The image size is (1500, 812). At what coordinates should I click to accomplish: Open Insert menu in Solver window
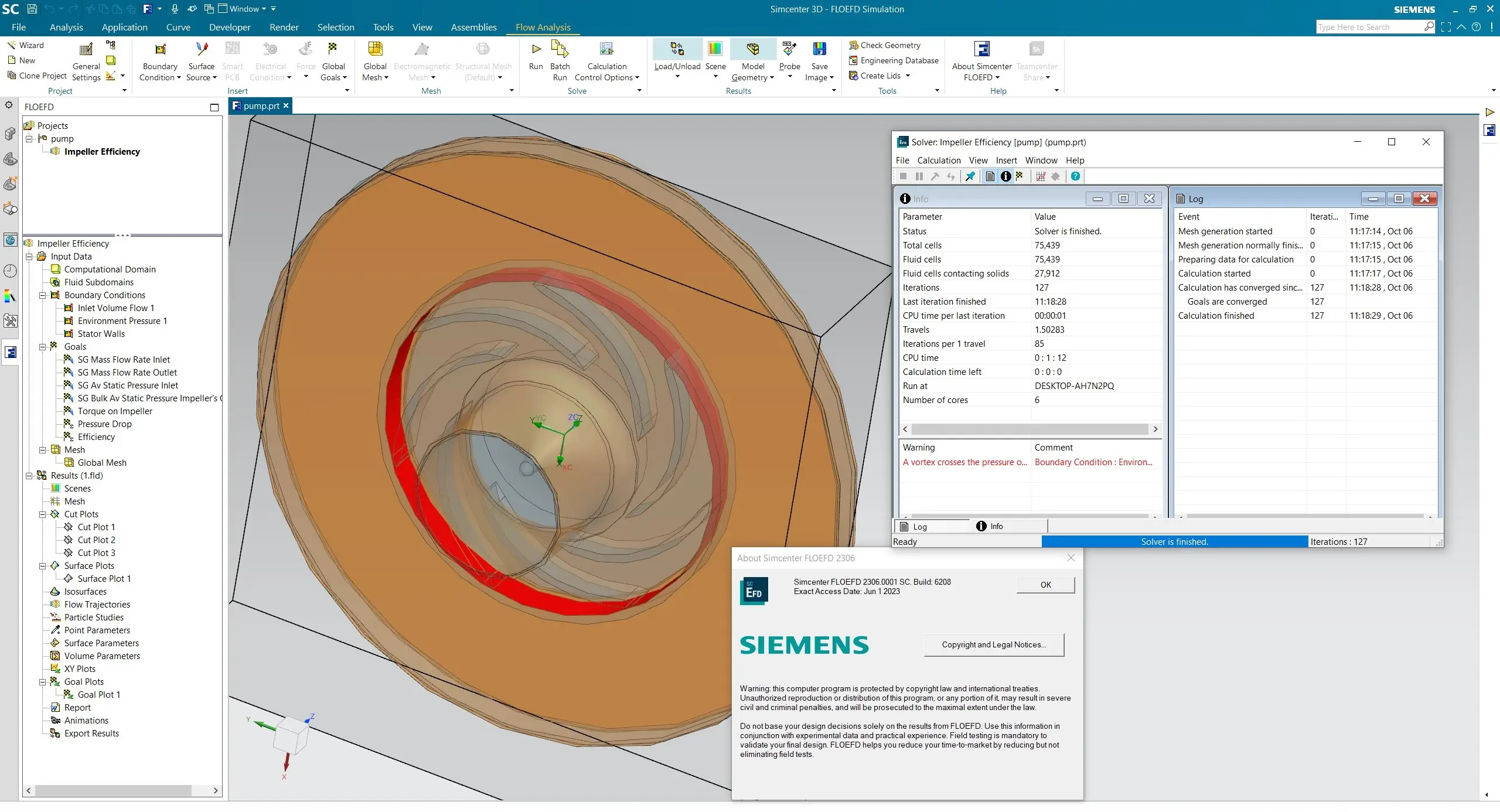(1006, 161)
